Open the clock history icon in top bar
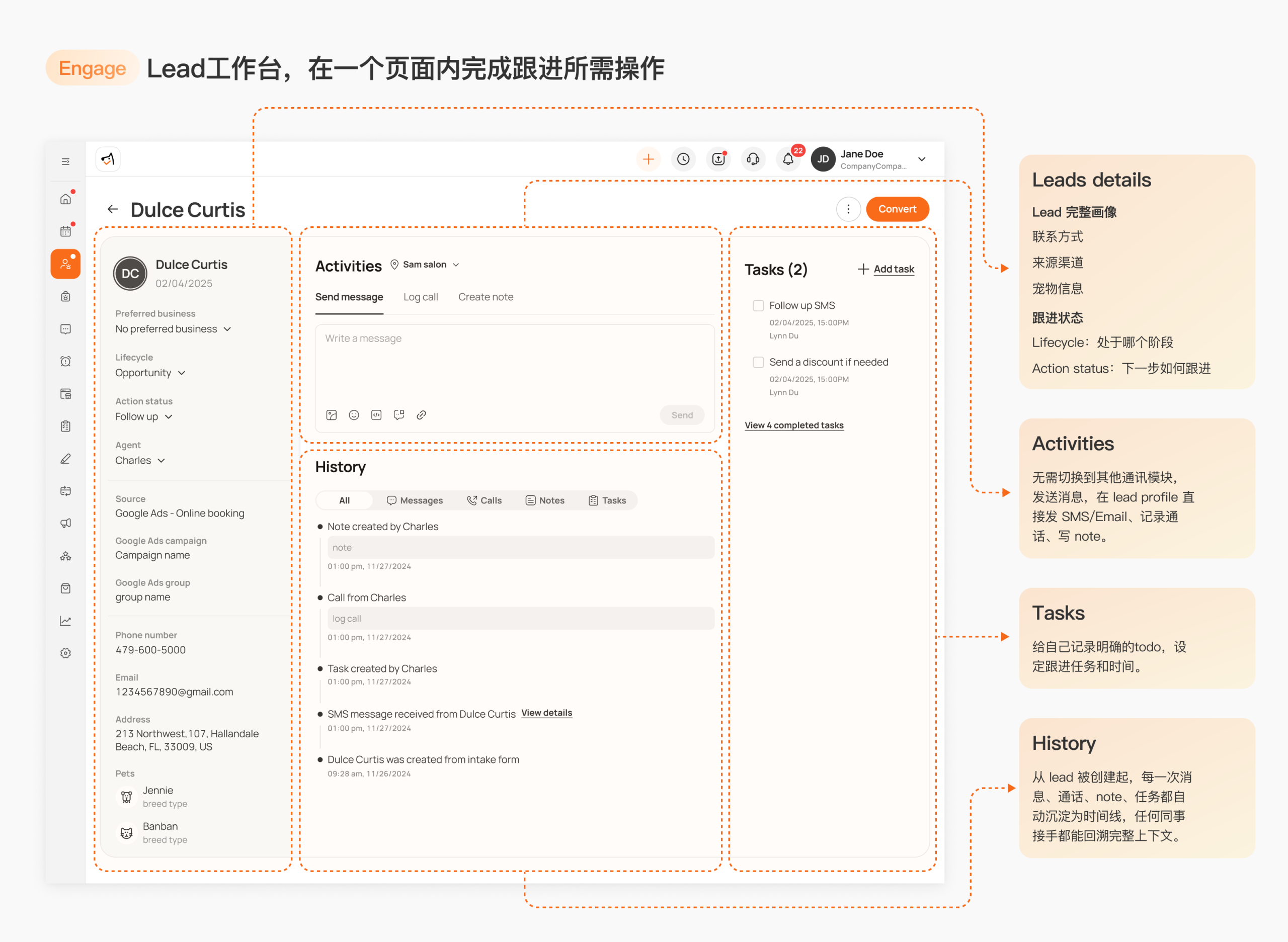The width and height of the screenshot is (1288, 942). (x=683, y=159)
